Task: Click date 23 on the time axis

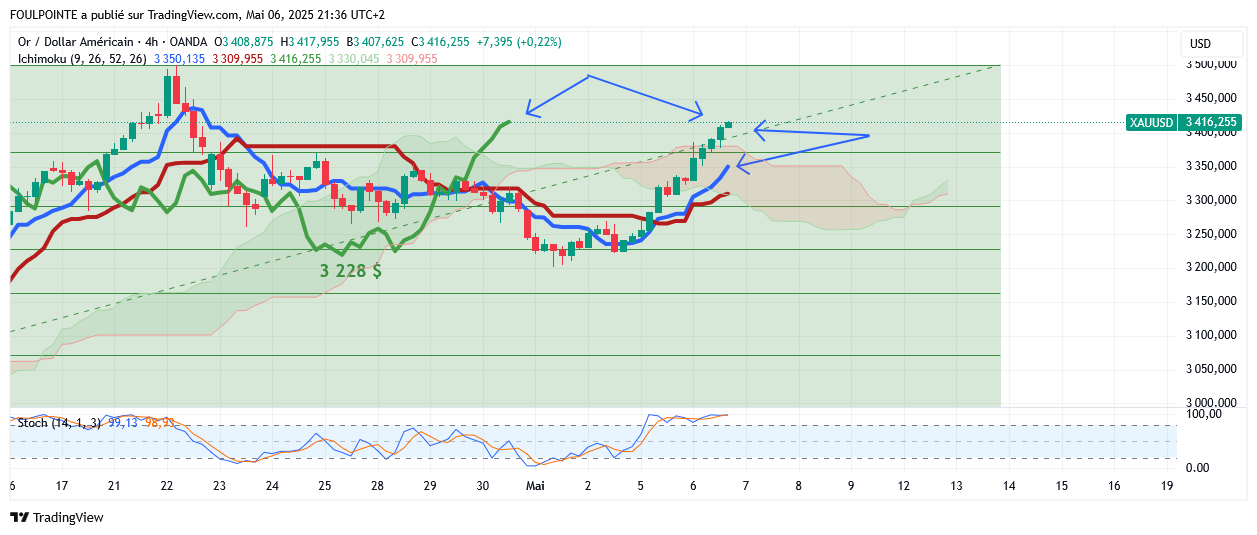Action: (219, 486)
